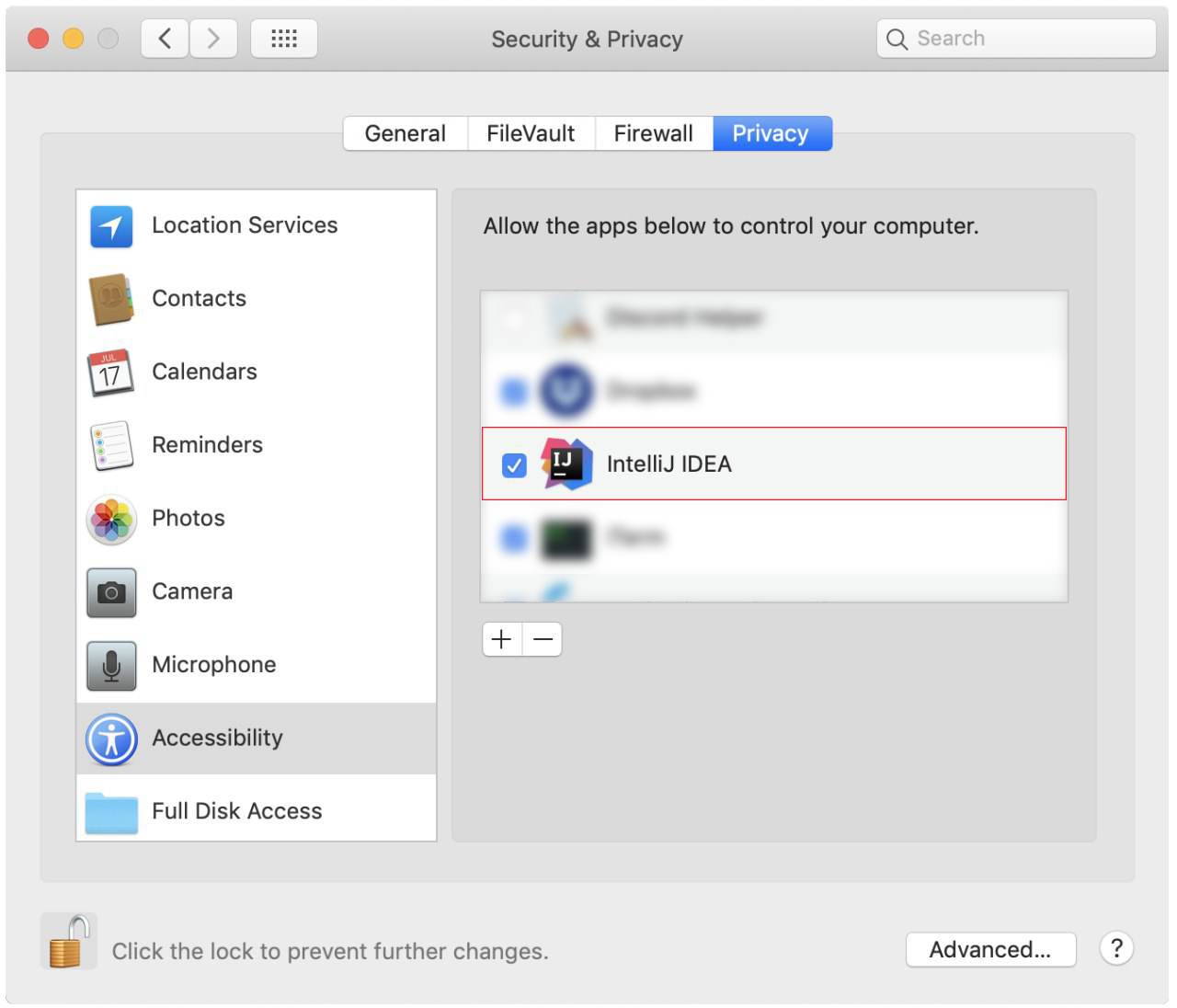Click the Advanced button

pos(990,949)
